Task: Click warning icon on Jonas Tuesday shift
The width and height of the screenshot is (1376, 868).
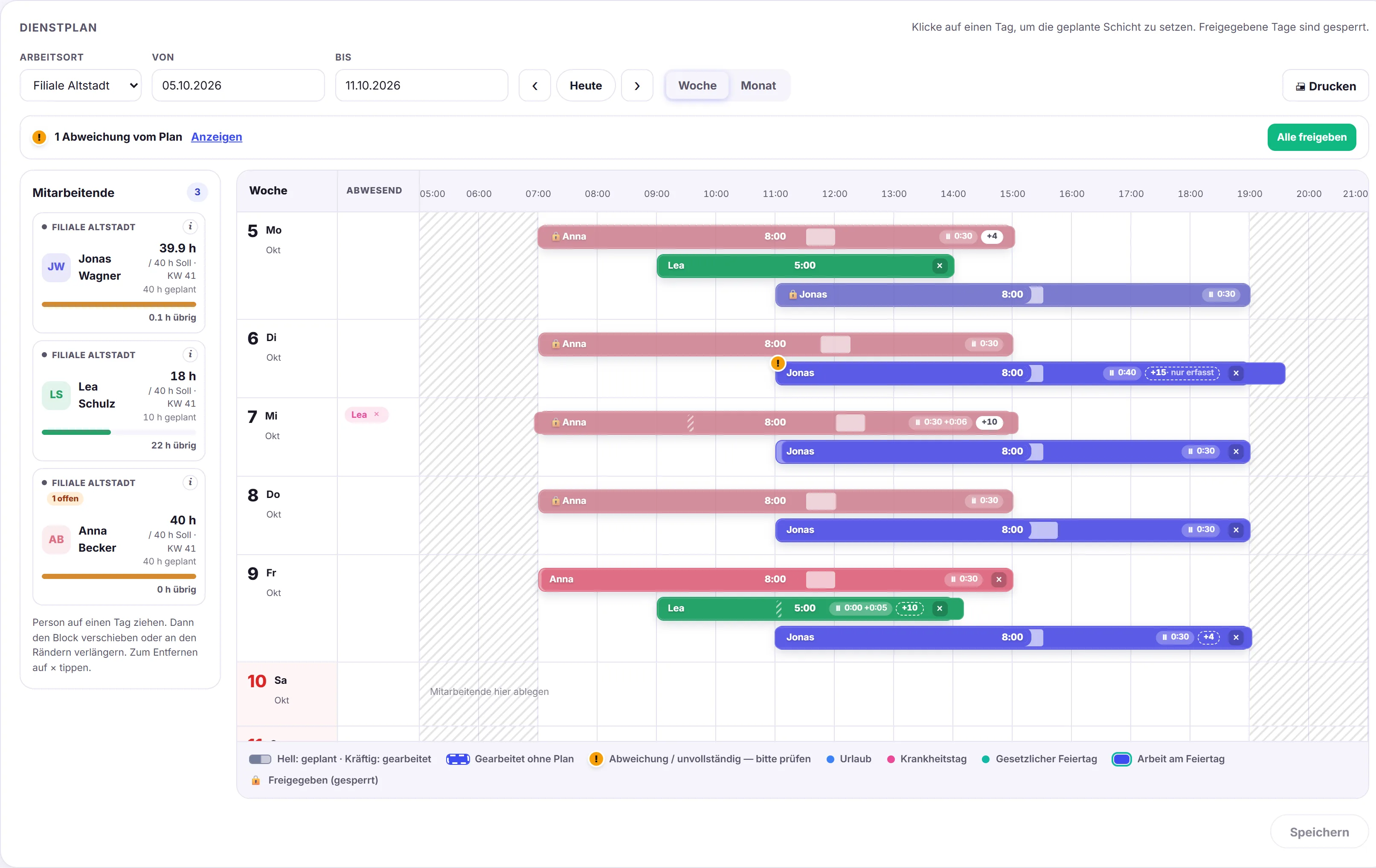Action: [x=778, y=363]
